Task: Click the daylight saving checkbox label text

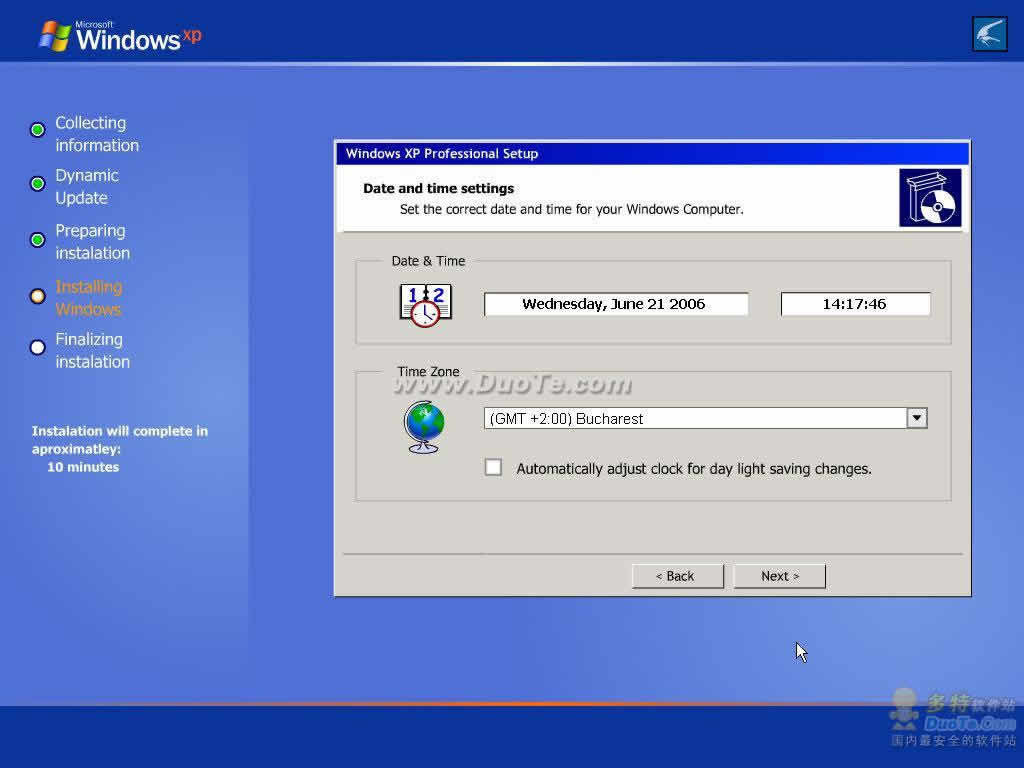Action: [694, 469]
